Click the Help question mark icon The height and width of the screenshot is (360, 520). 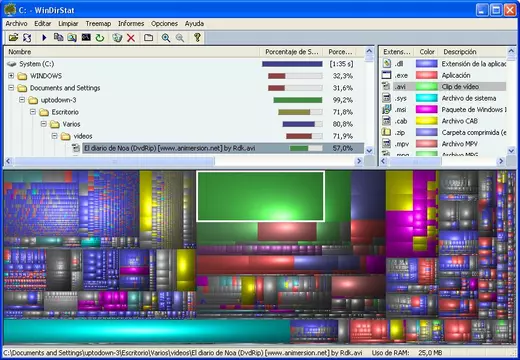197,37
